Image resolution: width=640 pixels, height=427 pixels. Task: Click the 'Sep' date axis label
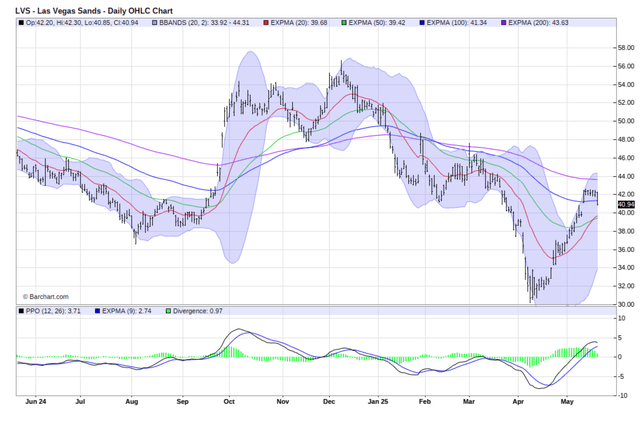pyautogui.click(x=182, y=402)
